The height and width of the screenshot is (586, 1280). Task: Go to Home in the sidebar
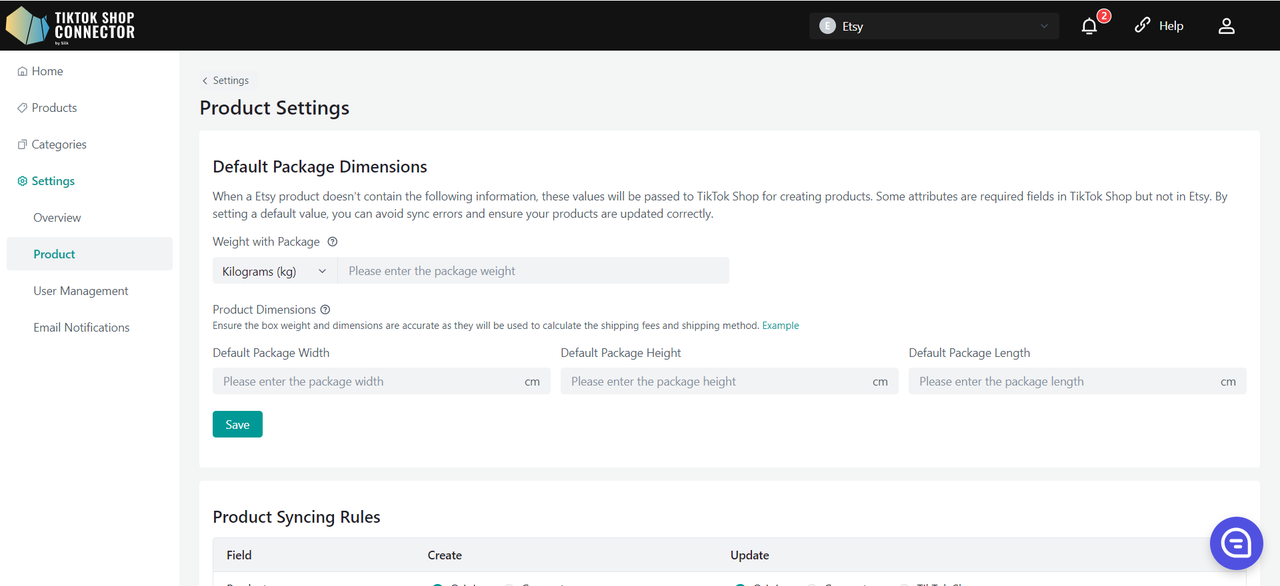40,71
